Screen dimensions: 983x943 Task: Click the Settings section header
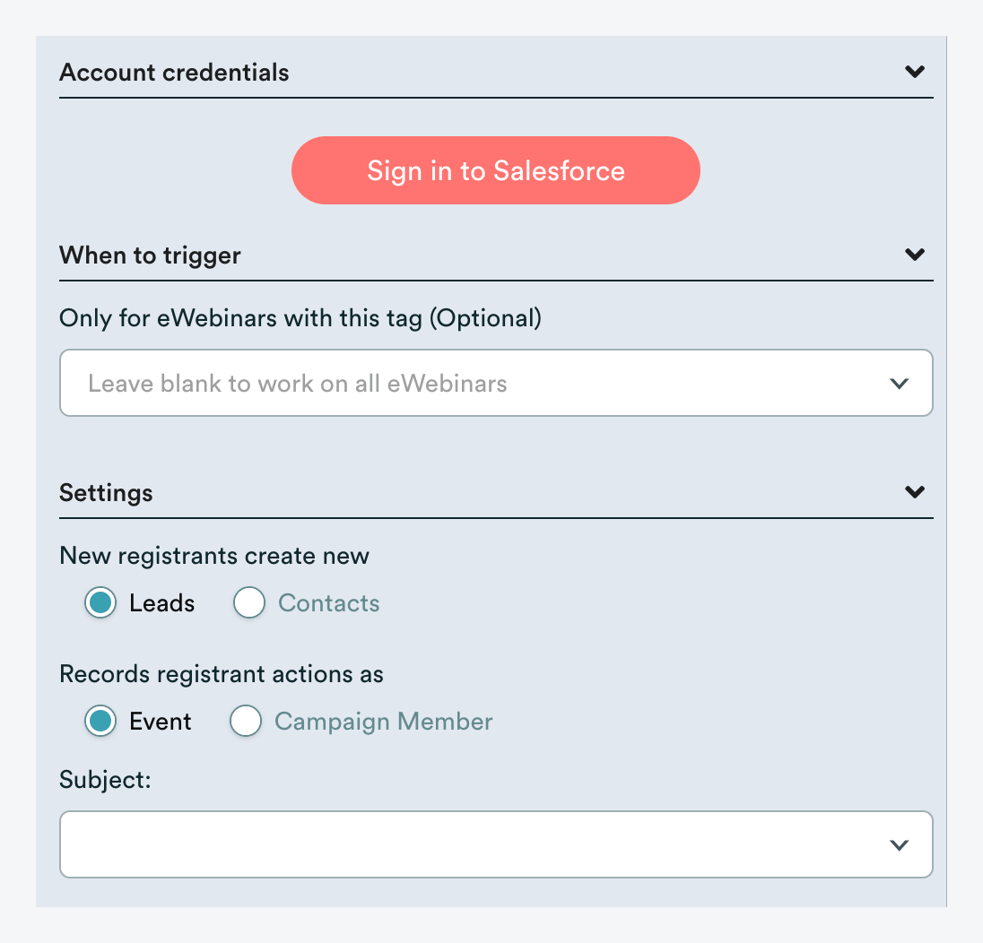(x=106, y=492)
